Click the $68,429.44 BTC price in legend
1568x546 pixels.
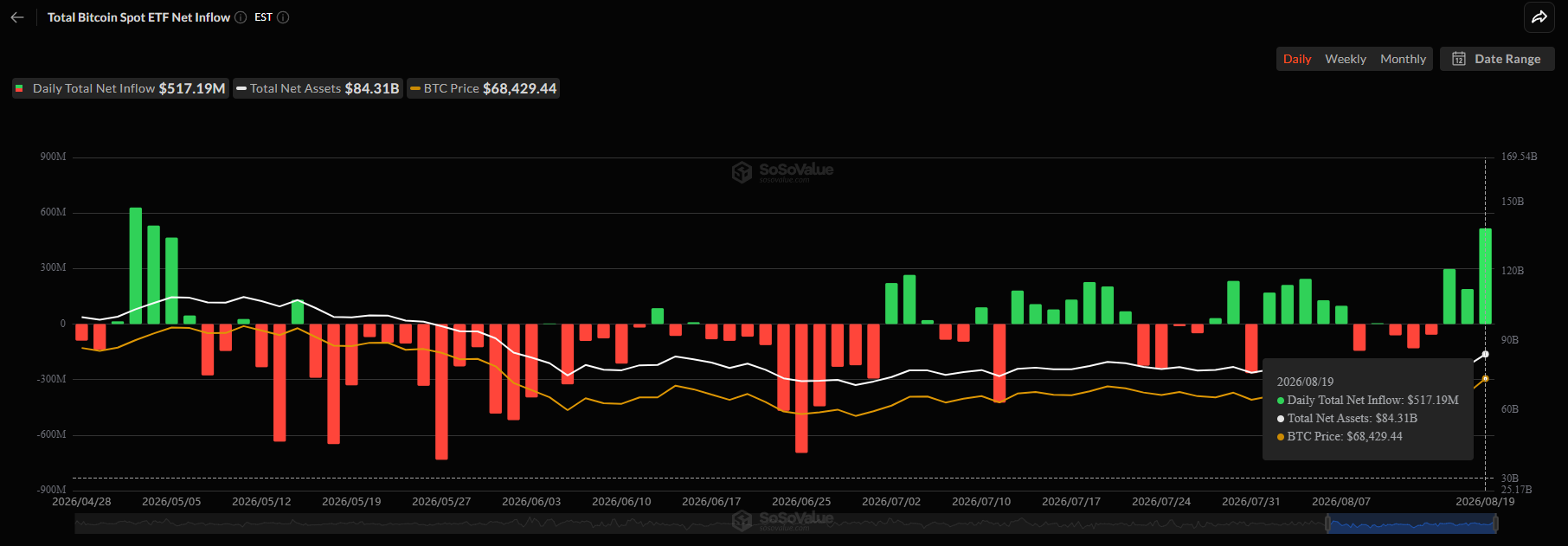[x=519, y=88]
